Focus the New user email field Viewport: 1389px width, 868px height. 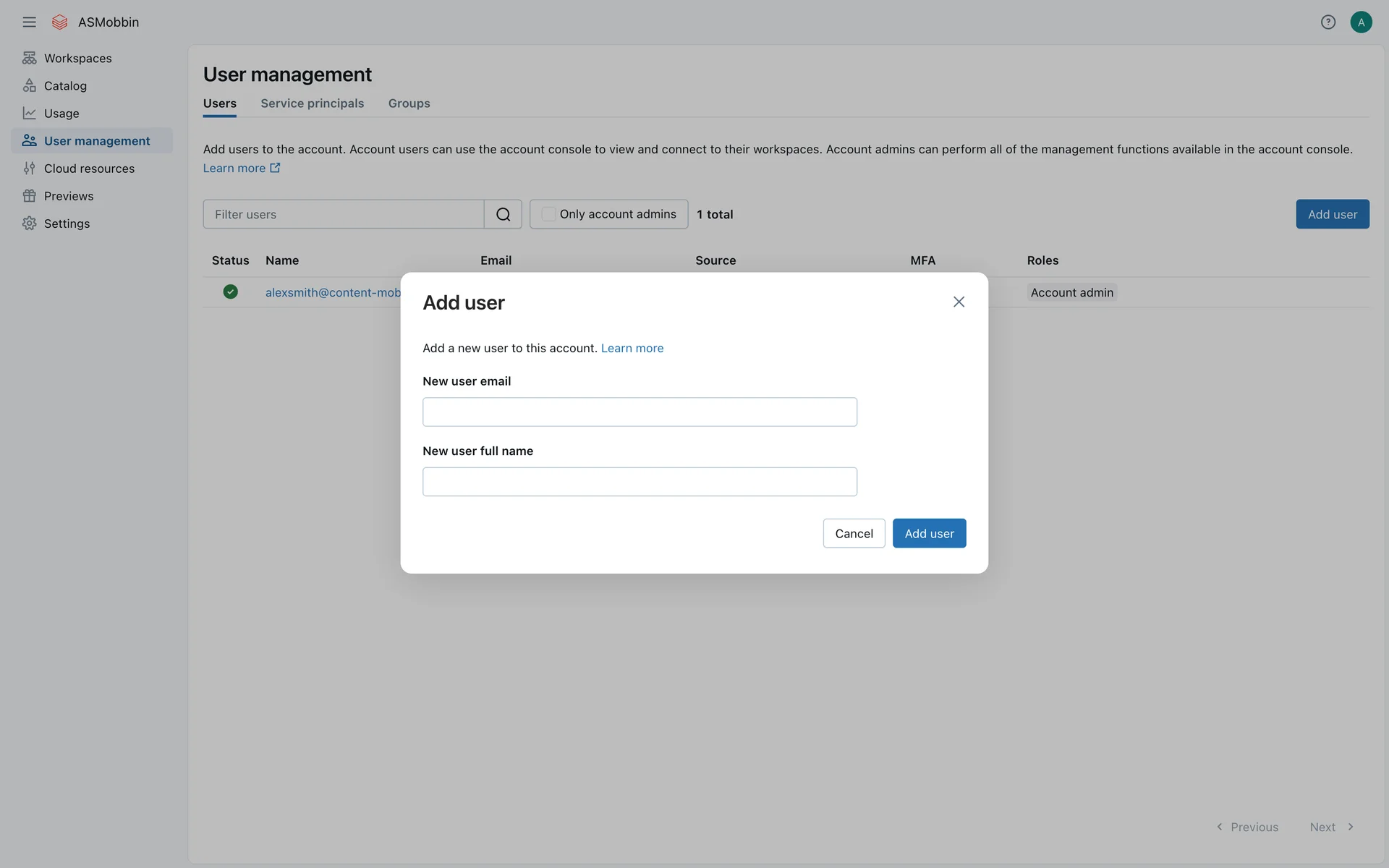pos(640,412)
